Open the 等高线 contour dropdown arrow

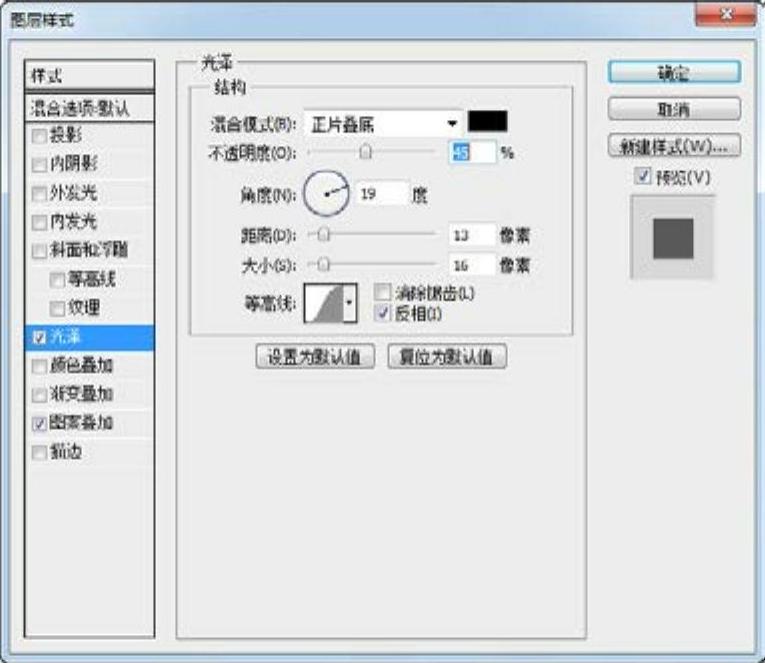[x=349, y=302]
